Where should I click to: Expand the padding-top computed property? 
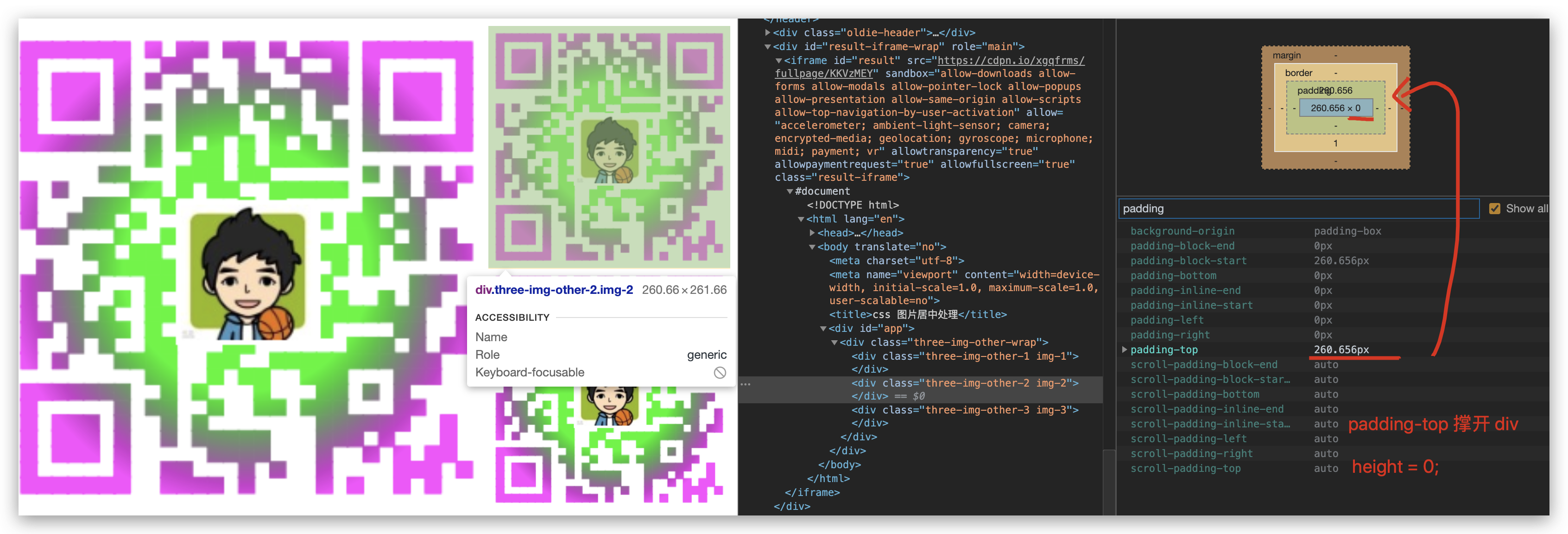(1123, 350)
